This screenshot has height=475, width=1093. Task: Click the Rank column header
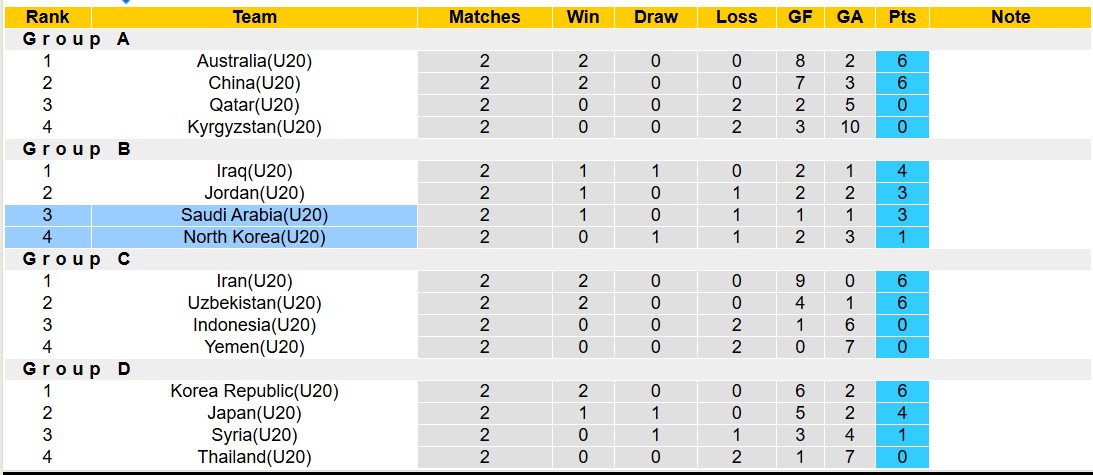click(x=46, y=17)
